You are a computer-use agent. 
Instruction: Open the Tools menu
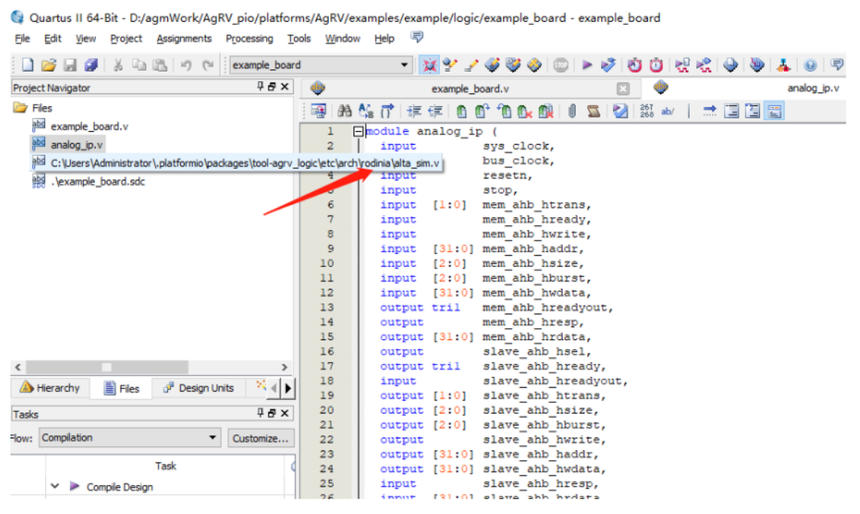pyautogui.click(x=299, y=38)
